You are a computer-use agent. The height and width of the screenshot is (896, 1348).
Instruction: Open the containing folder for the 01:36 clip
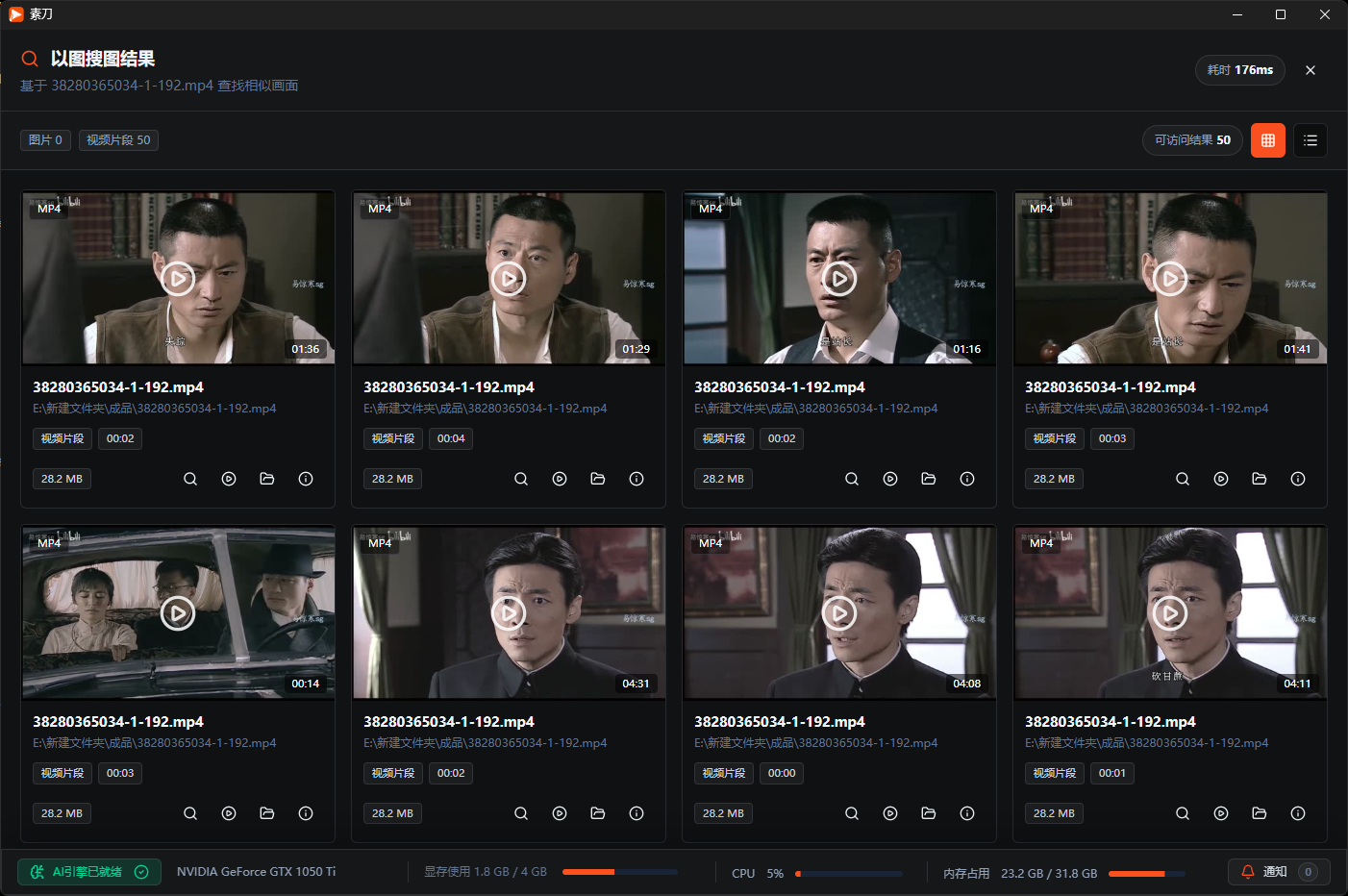267,479
